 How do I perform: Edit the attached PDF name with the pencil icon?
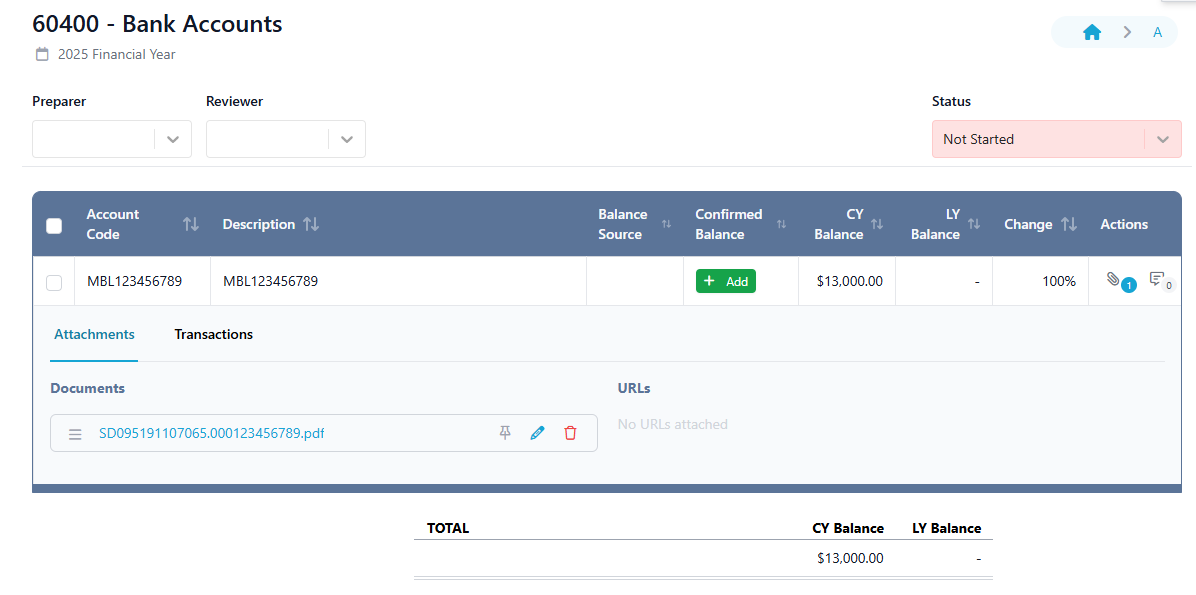(538, 432)
